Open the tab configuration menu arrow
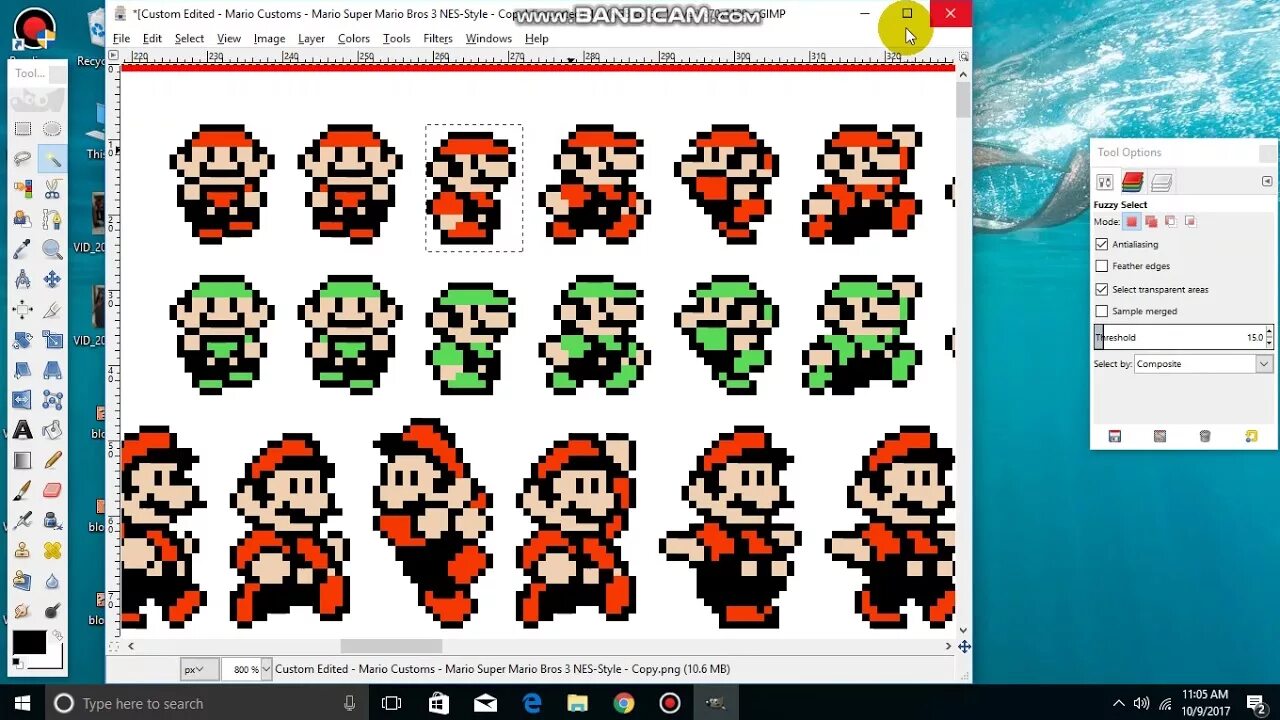This screenshot has height=720, width=1280. 1267,181
